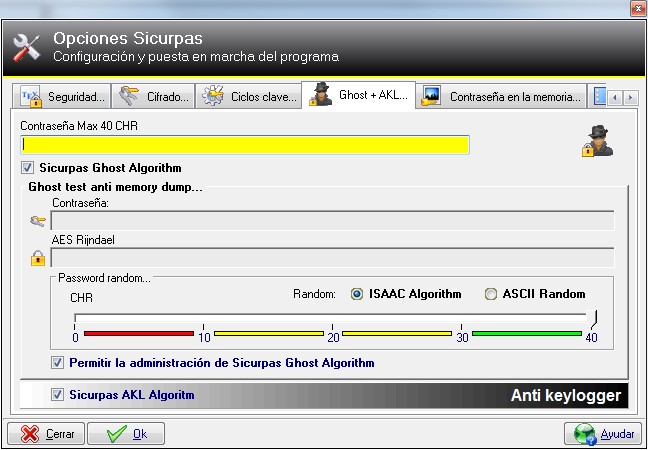Toggle Permitir la administración de Sicurpas Ghost Algorithm
The width and height of the screenshot is (648, 450).
(57, 363)
